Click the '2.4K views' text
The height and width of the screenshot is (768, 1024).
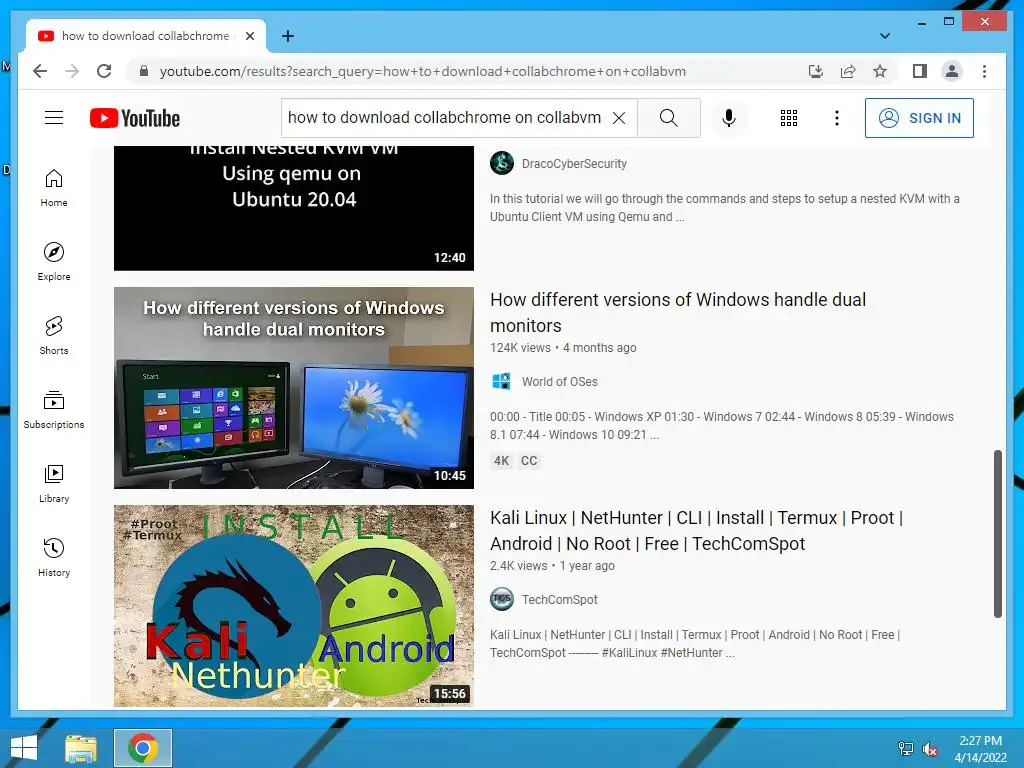coord(519,566)
